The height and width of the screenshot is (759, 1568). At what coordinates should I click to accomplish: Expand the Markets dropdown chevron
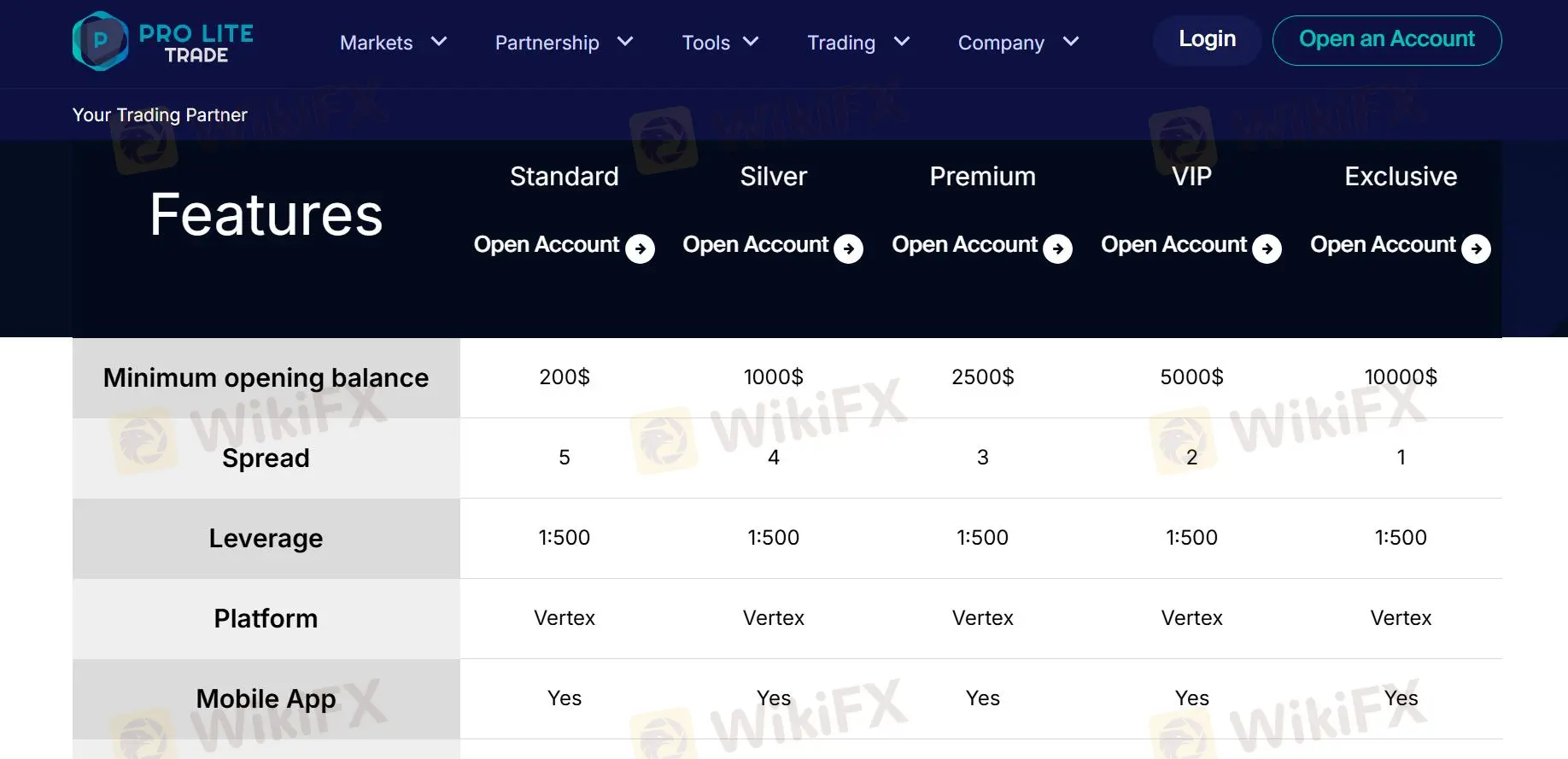pos(439,41)
